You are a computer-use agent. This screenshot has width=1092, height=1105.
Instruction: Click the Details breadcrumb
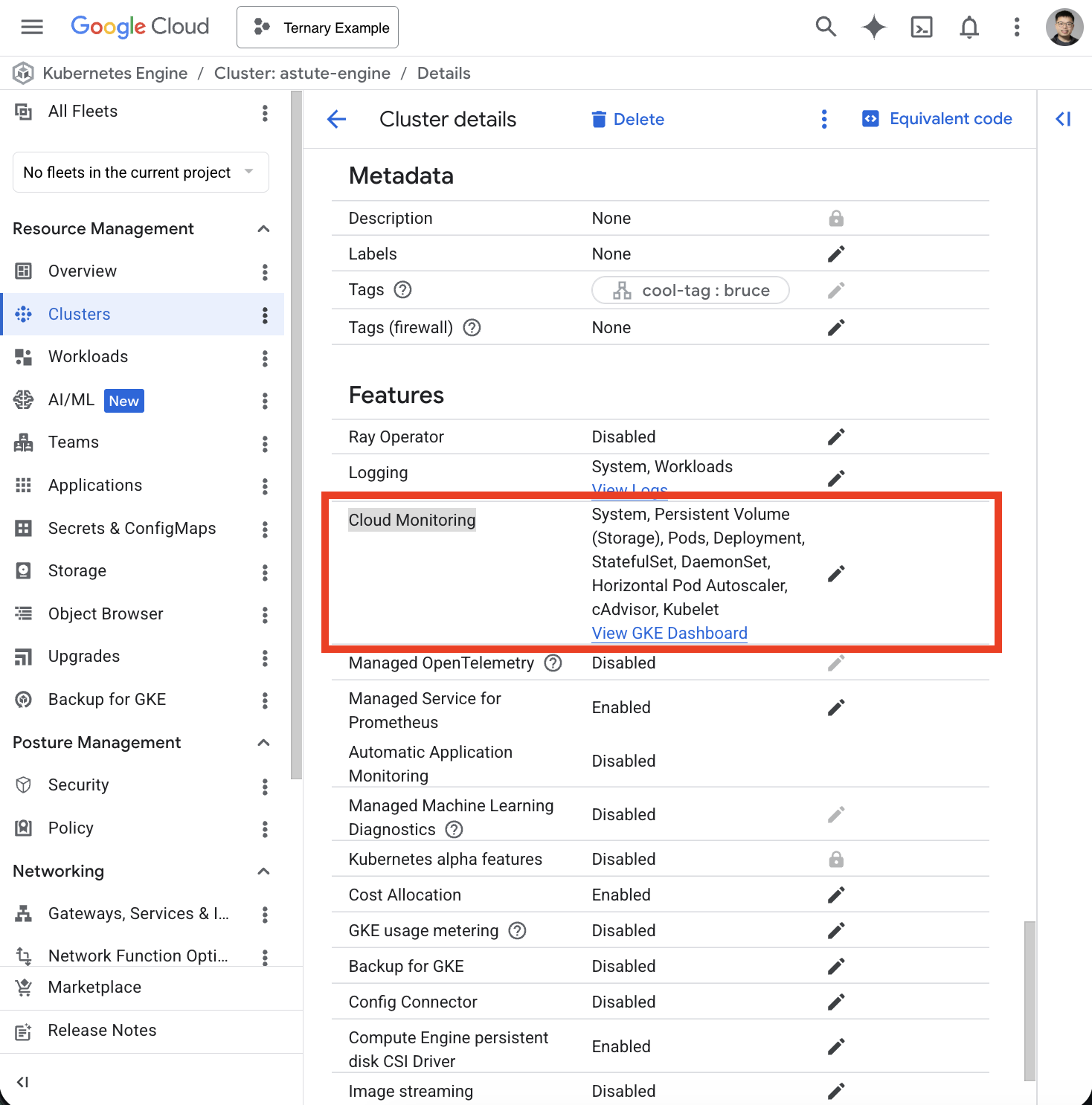pos(444,74)
